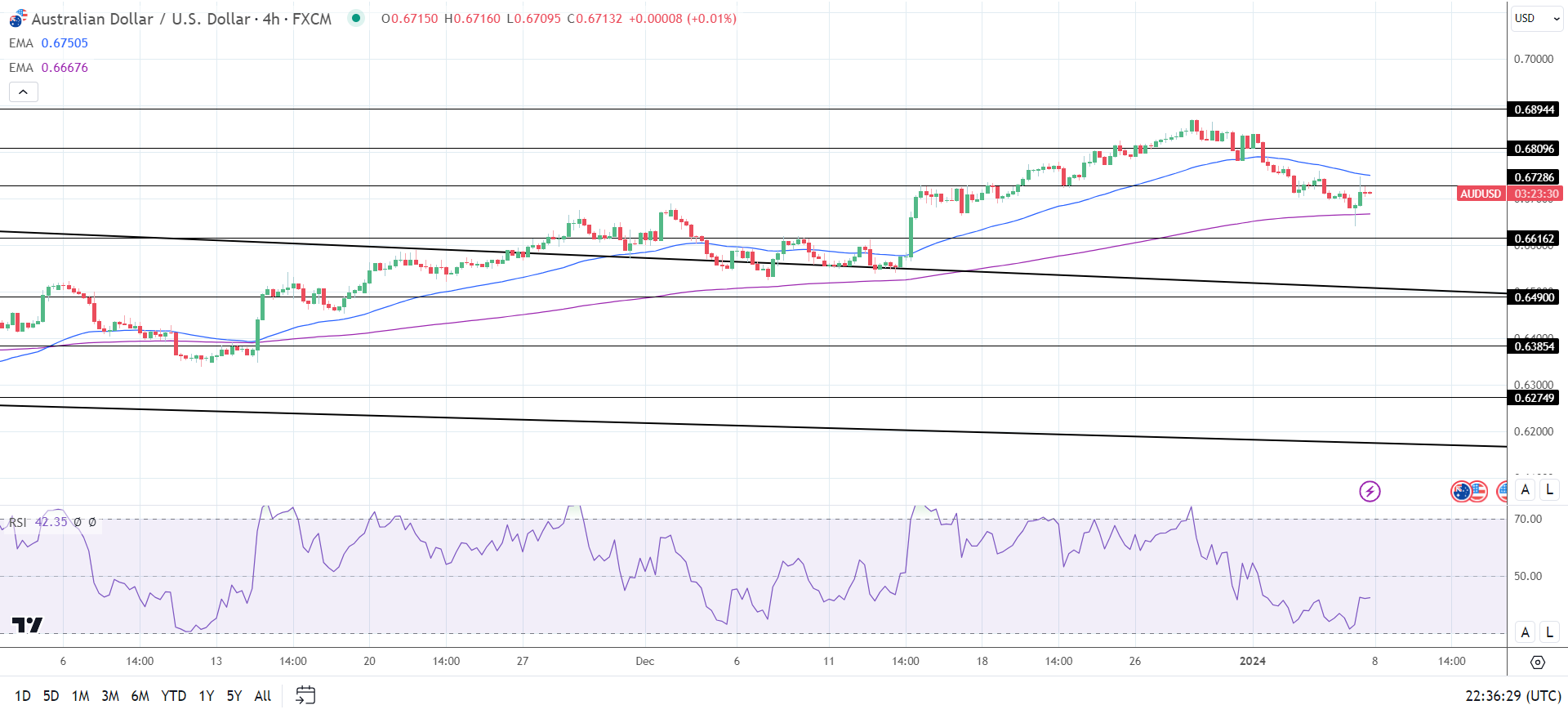1568x714 pixels.
Task: Select the 5Y time range
Action: (234, 696)
